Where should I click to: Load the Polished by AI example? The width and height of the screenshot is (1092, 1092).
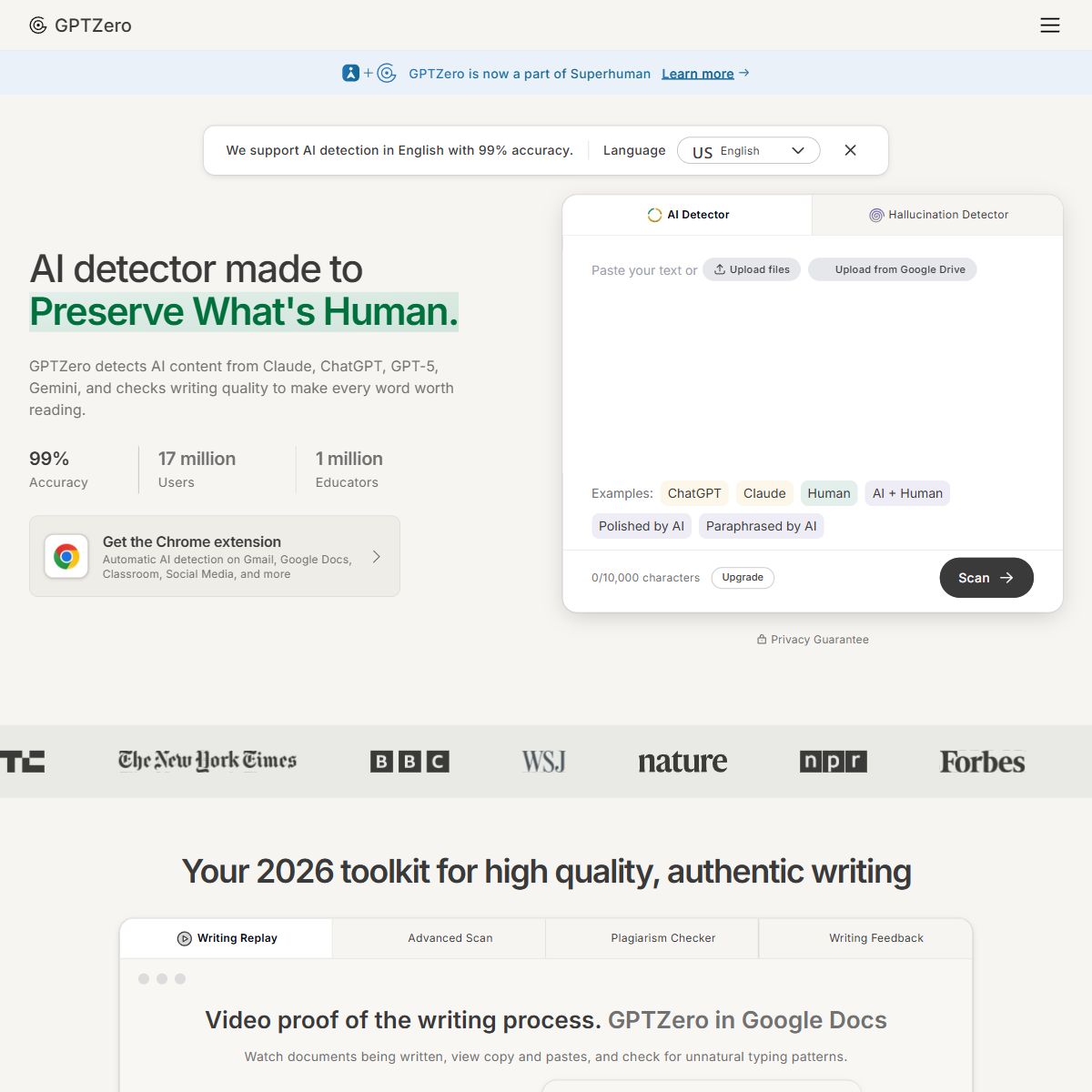point(642,526)
